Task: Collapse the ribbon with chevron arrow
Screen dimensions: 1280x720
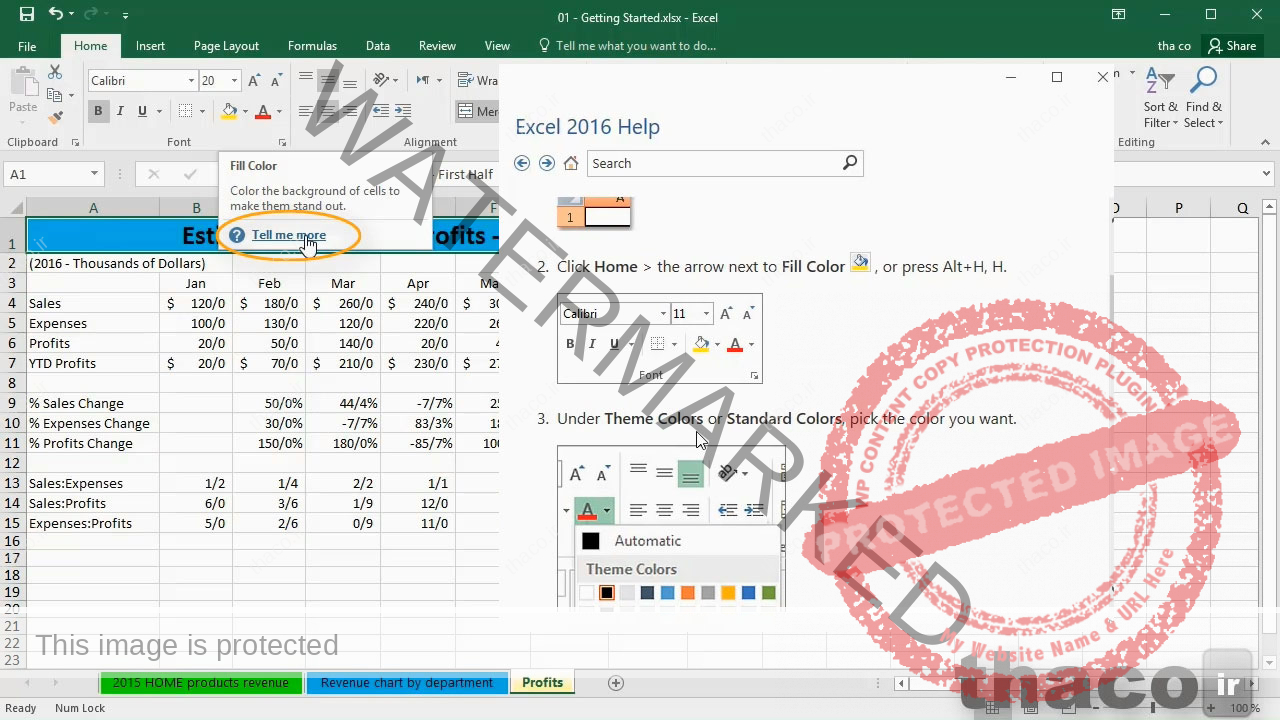Action: pyautogui.click(x=1265, y=143)
